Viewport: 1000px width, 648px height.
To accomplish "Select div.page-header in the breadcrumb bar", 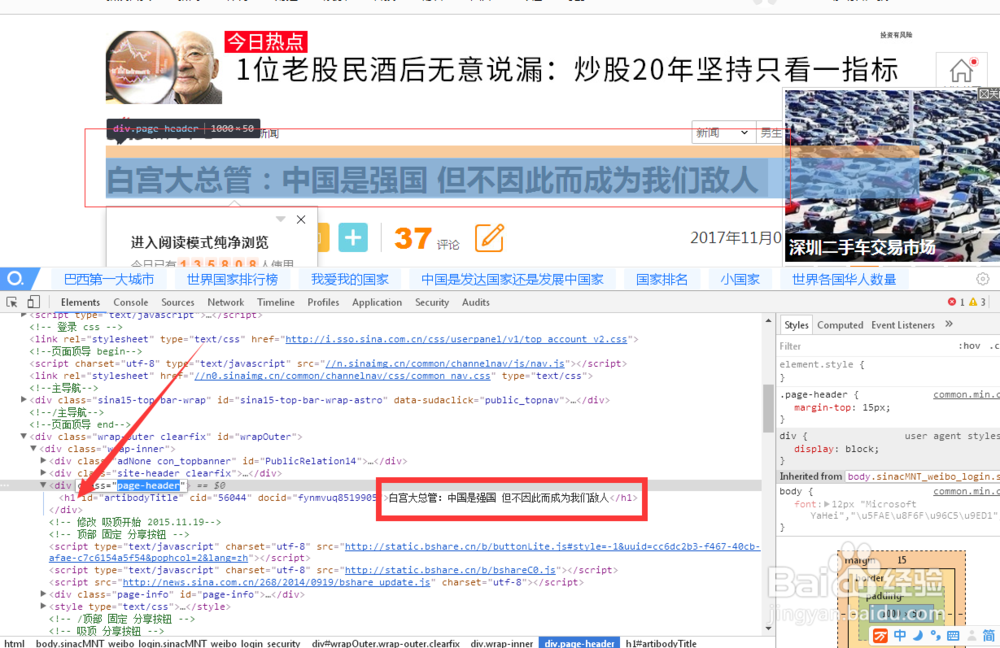I will tap(579, 643).
